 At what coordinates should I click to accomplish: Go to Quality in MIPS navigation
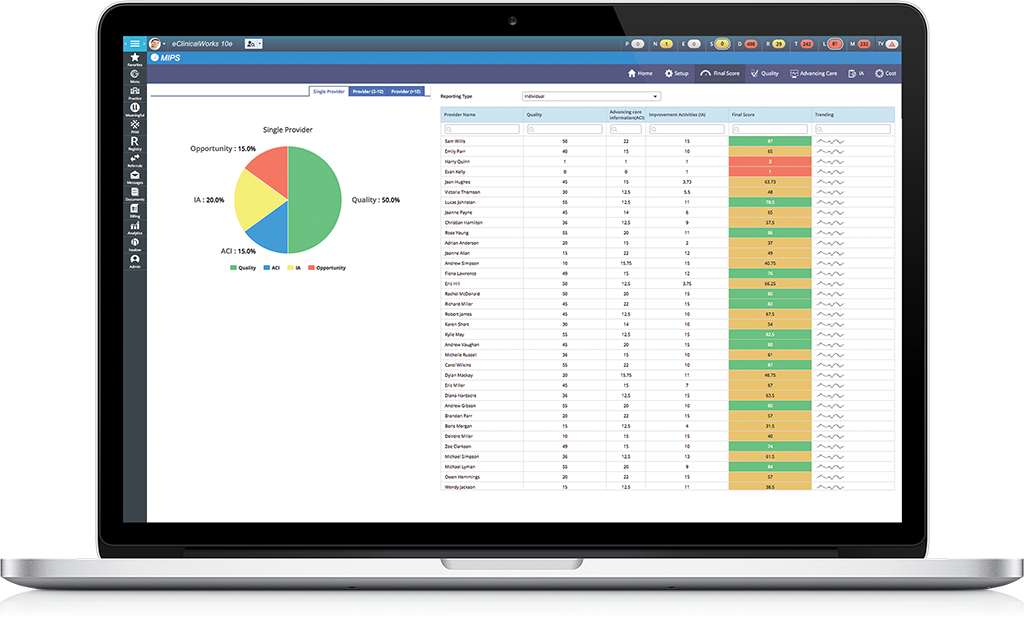click(x=765, y=73)
